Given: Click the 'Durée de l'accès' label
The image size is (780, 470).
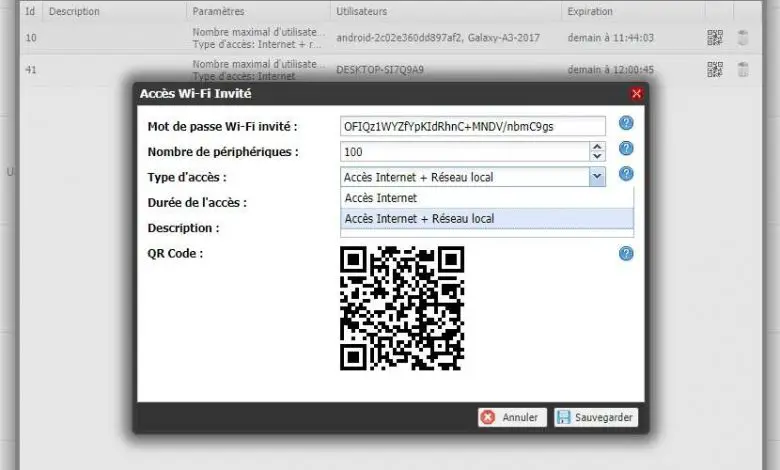Looking at the screenshot, I should (x=197, y=202).
